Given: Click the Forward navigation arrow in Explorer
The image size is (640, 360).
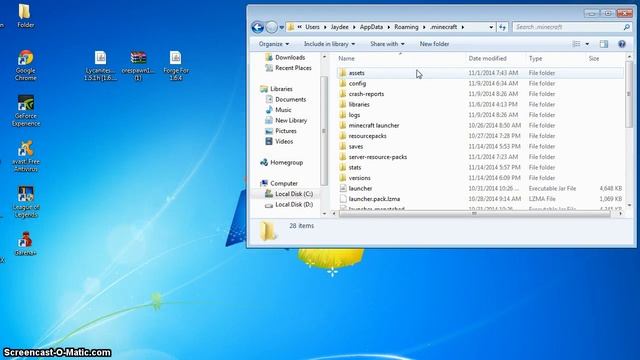Looking at the screenshot, I should pos(271,27).
